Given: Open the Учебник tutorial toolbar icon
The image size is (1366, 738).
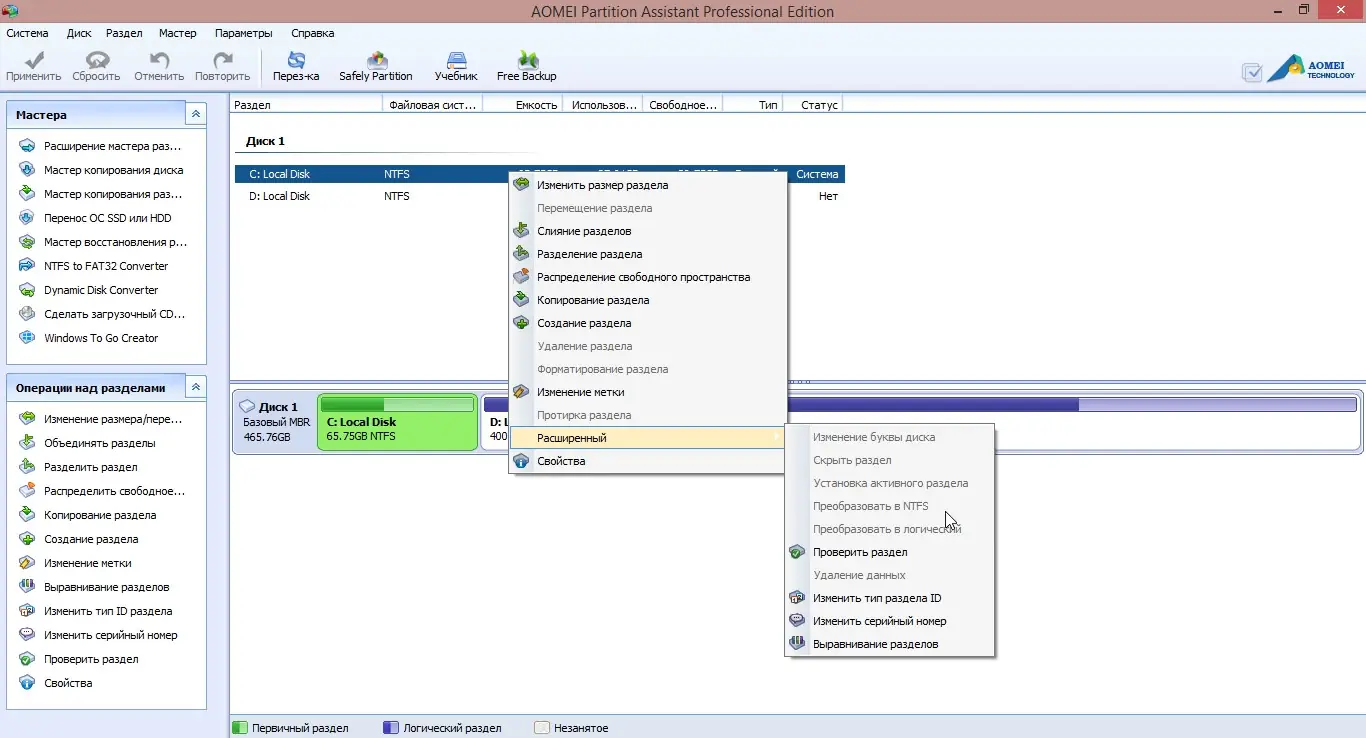Looking at the screenshot, I should [456, 60].
